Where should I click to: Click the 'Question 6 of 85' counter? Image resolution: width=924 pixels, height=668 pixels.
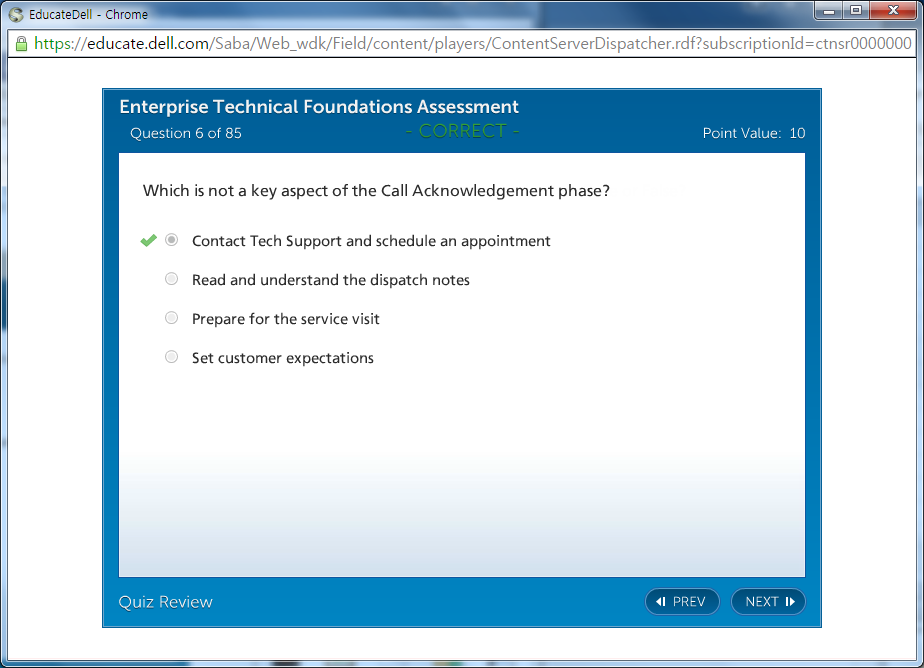click(186, 133)
